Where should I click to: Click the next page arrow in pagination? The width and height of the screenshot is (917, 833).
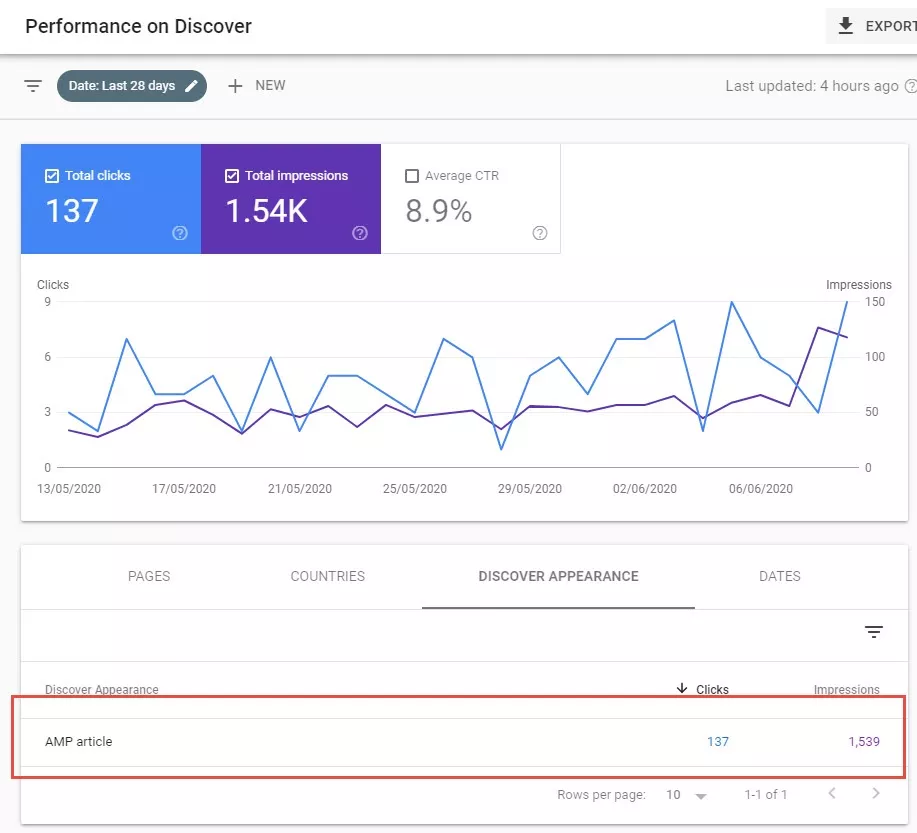[876, 794]
